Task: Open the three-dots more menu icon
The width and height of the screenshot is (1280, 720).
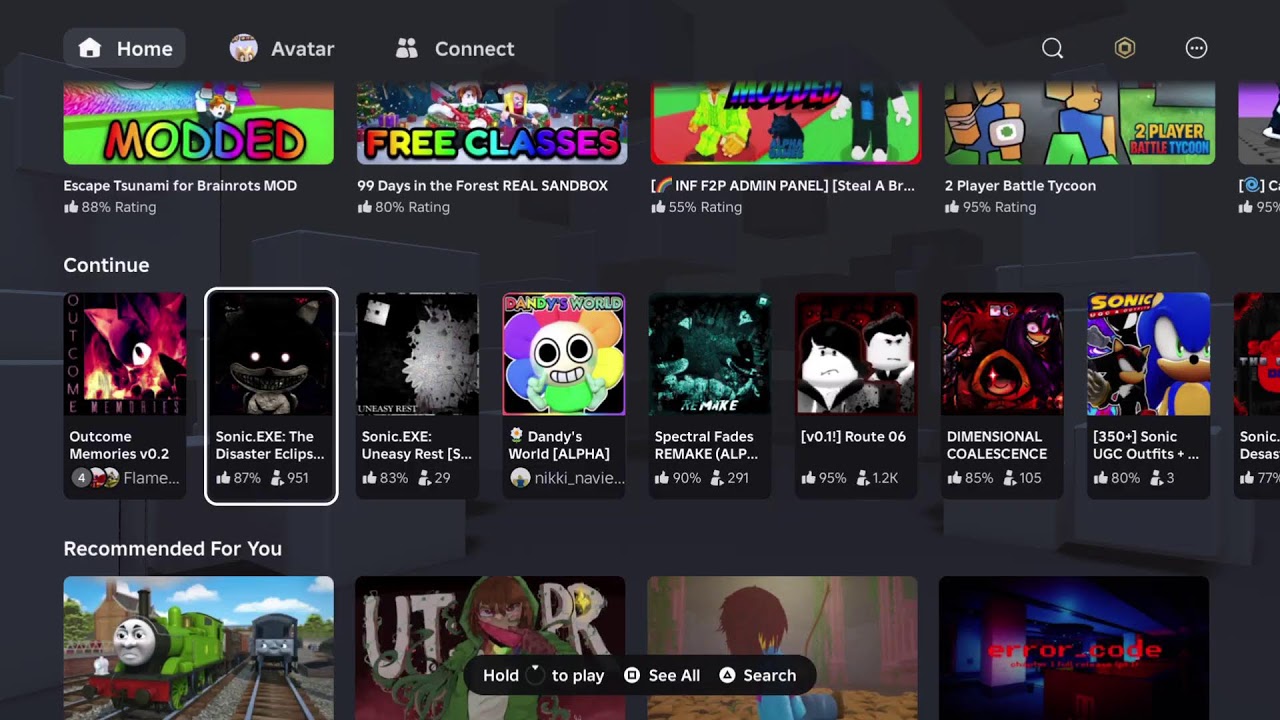Action: pyautogui.click(x=1196, y=49)
